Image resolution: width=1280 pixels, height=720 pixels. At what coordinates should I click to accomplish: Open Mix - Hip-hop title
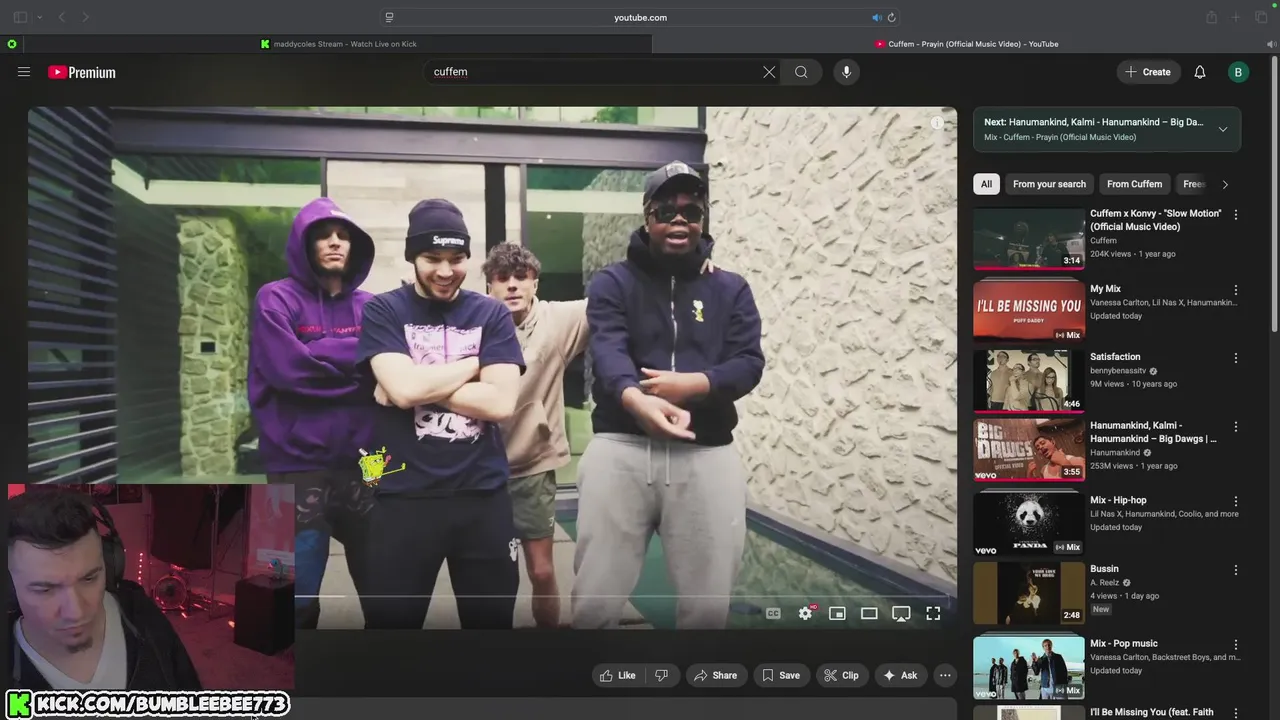coord(1118,500)
